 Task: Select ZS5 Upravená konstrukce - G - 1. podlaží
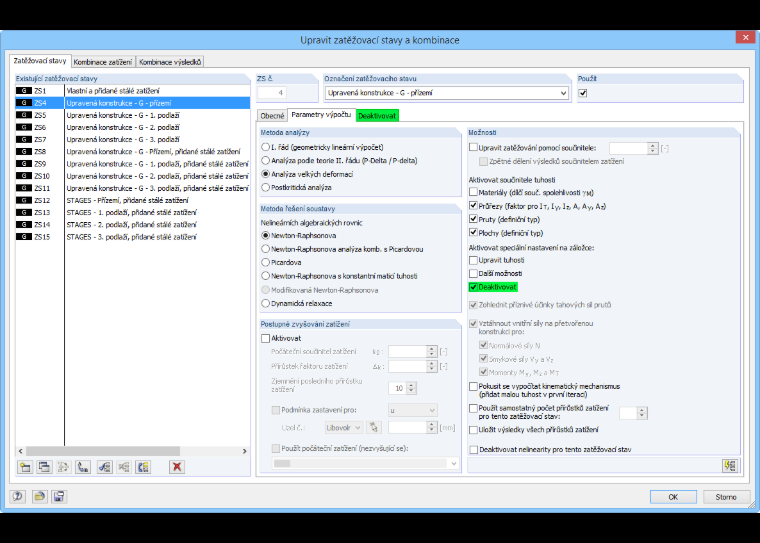(133, 115)
